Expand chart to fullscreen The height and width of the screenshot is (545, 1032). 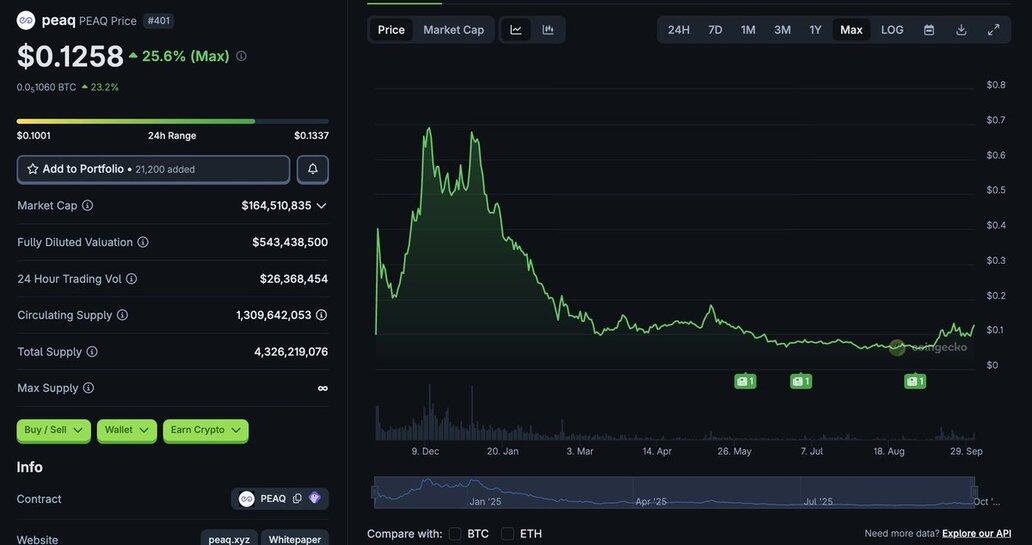coord(993,30)
